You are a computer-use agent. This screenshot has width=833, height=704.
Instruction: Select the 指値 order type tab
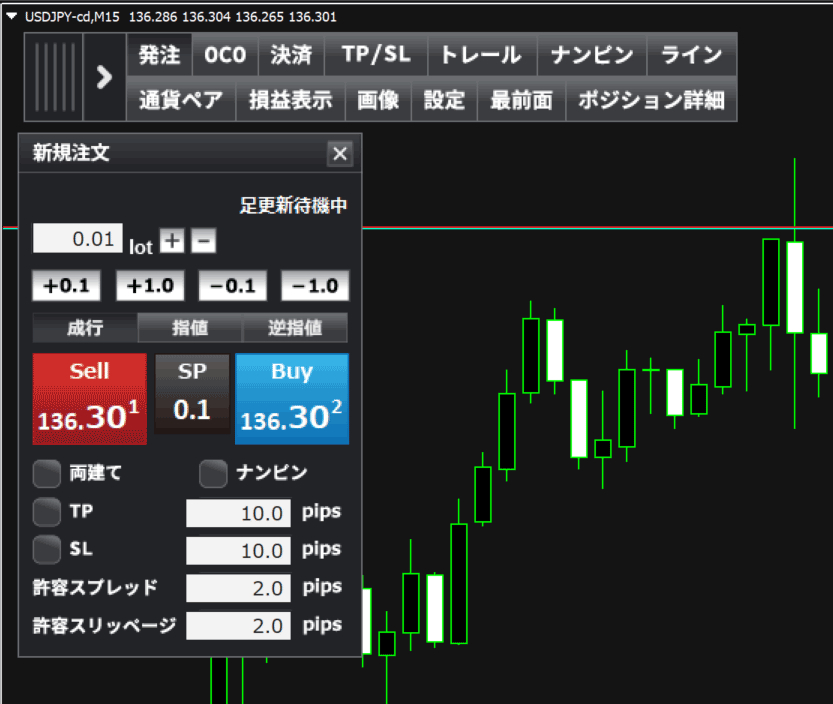[x=190, y=328]
